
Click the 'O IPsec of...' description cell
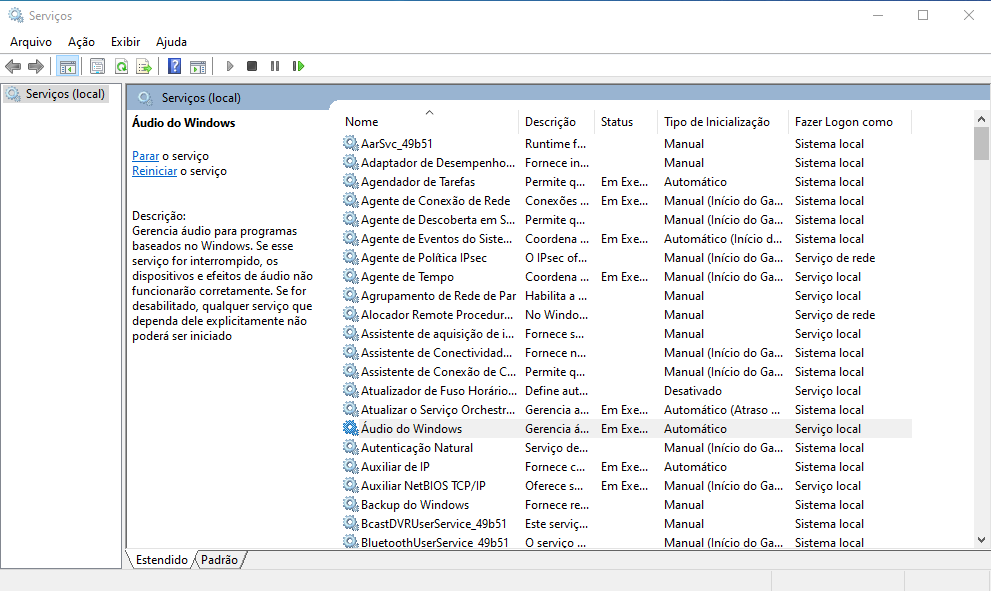click(556, 258)
